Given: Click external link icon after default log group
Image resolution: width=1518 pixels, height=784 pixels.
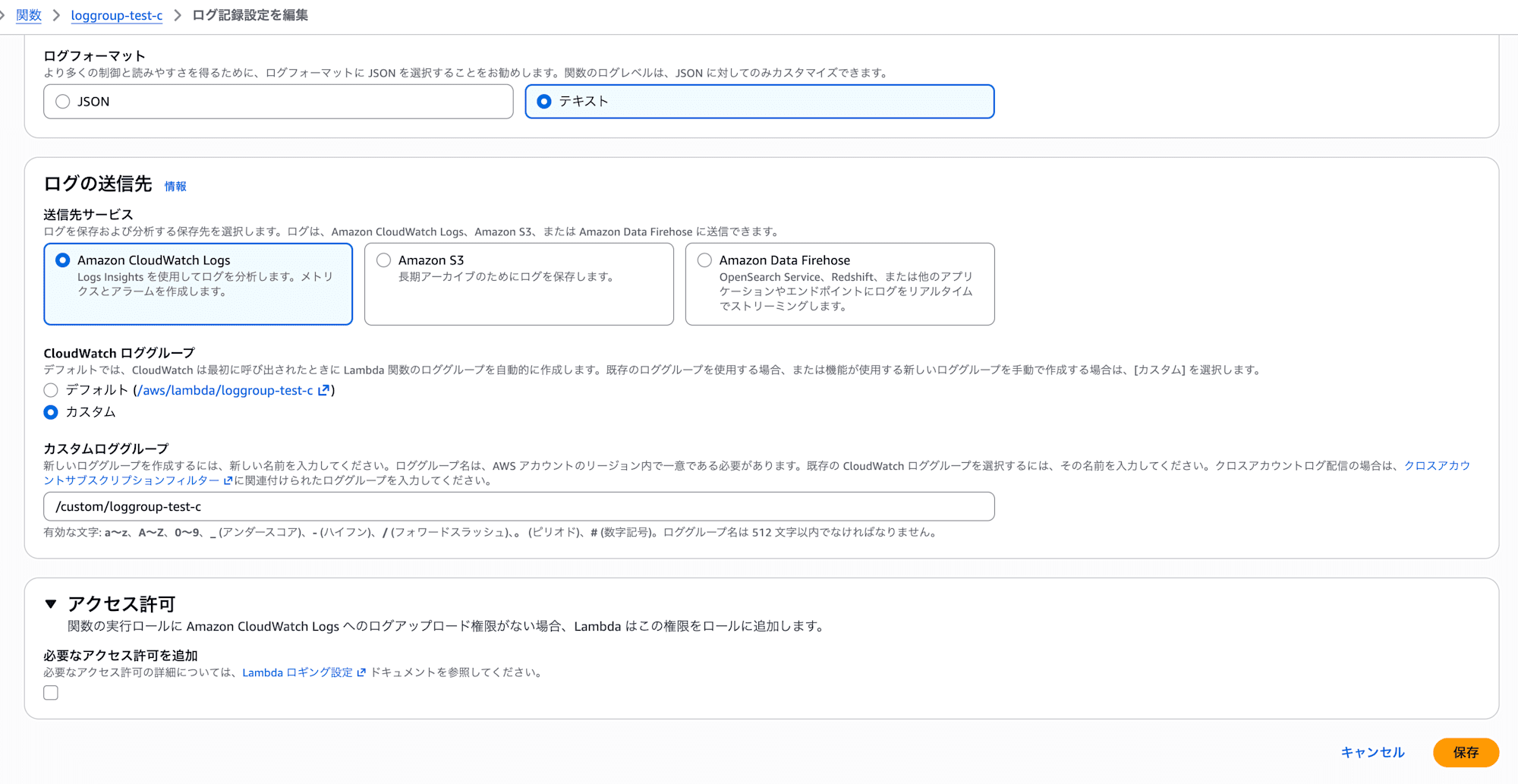Looking at the screenshot, I should tap(323, 390).
